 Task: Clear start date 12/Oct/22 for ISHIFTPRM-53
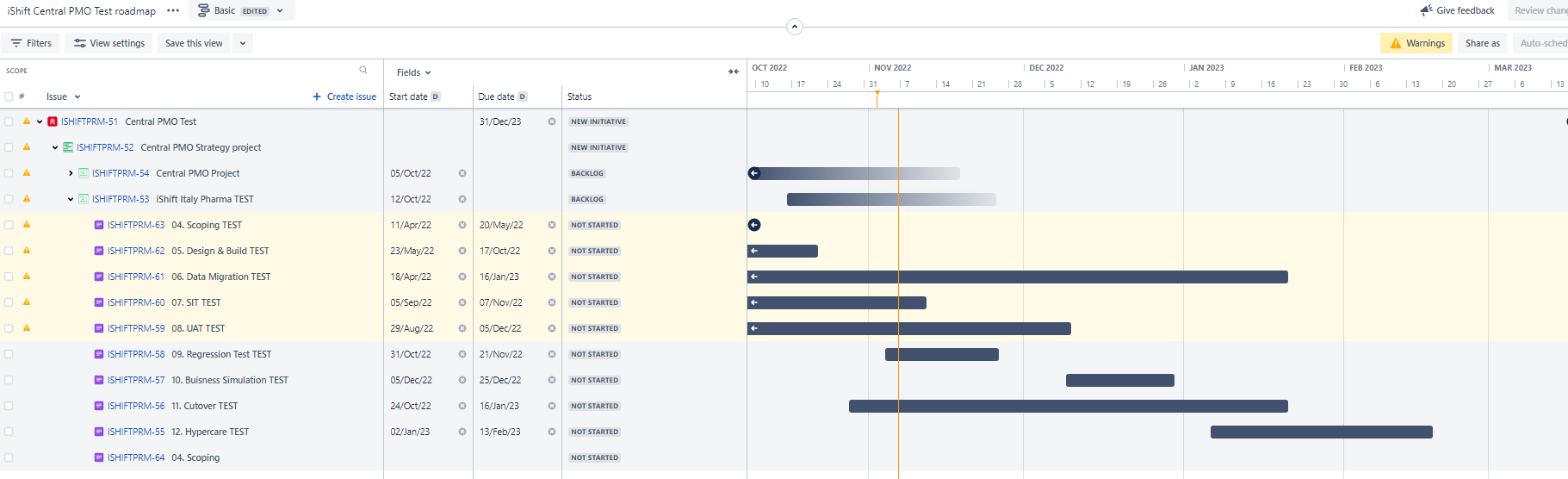[x=462, y=199]
